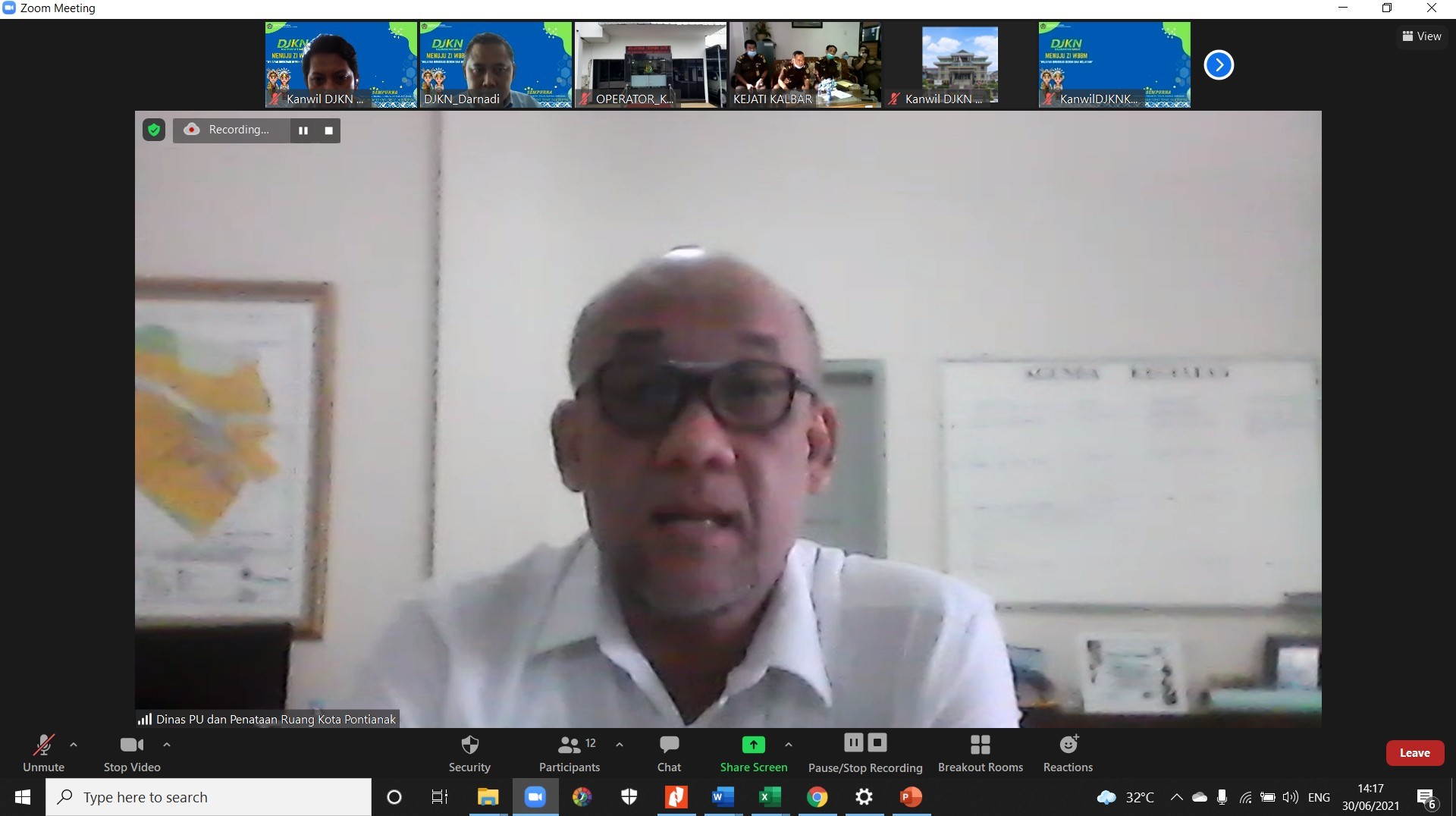Pause the recording in top-left indicator
Viewport: 1456px width, 816px height.
[x=303, y=130]
